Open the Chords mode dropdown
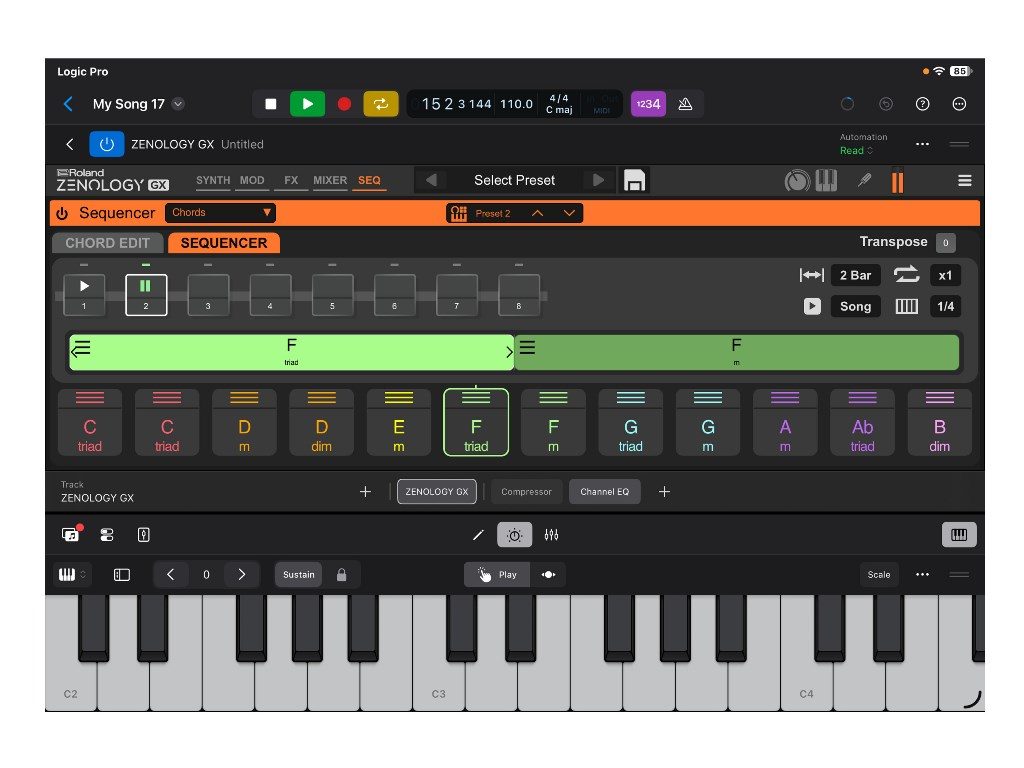Screen dimensions: 1024x768 coord(220,213)
